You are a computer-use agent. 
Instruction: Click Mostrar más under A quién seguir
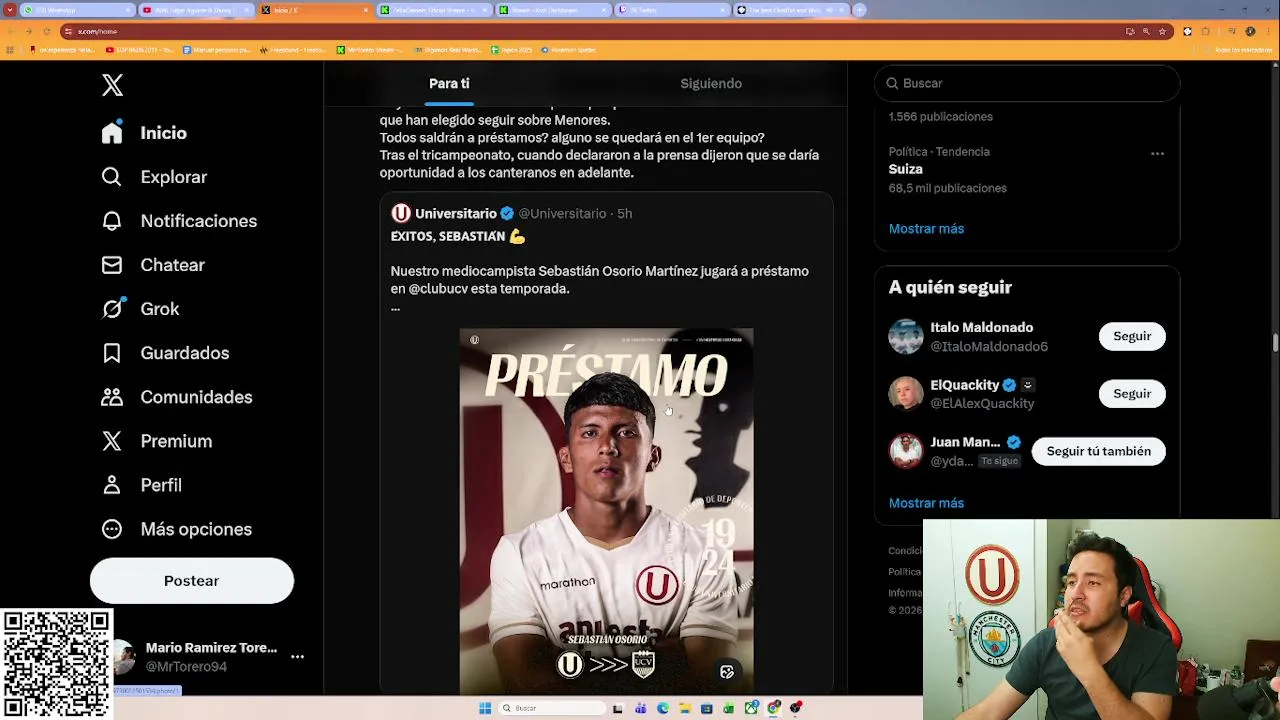(926, 503)
